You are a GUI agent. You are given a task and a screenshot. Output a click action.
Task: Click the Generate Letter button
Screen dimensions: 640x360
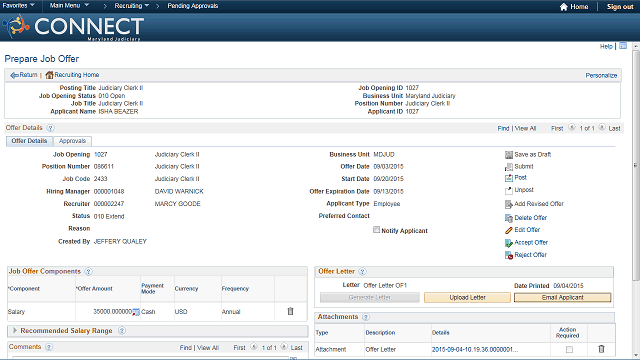[370, 298]
